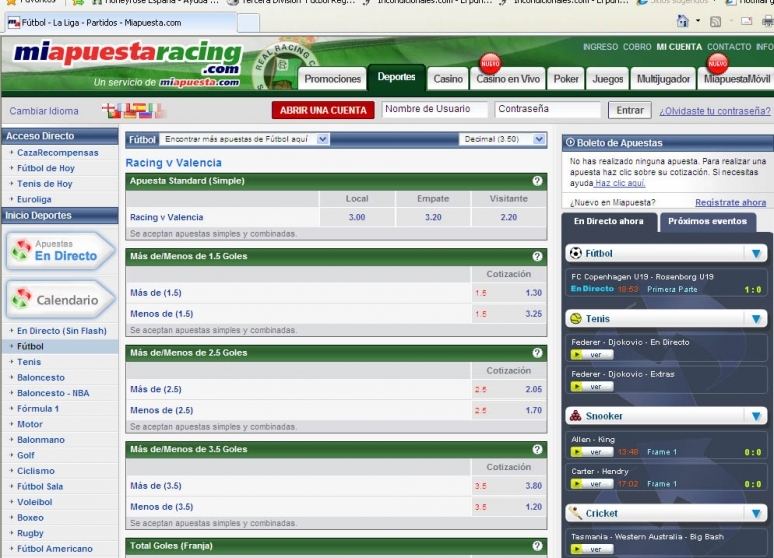Open the Promociones tab

click(332, 79)
